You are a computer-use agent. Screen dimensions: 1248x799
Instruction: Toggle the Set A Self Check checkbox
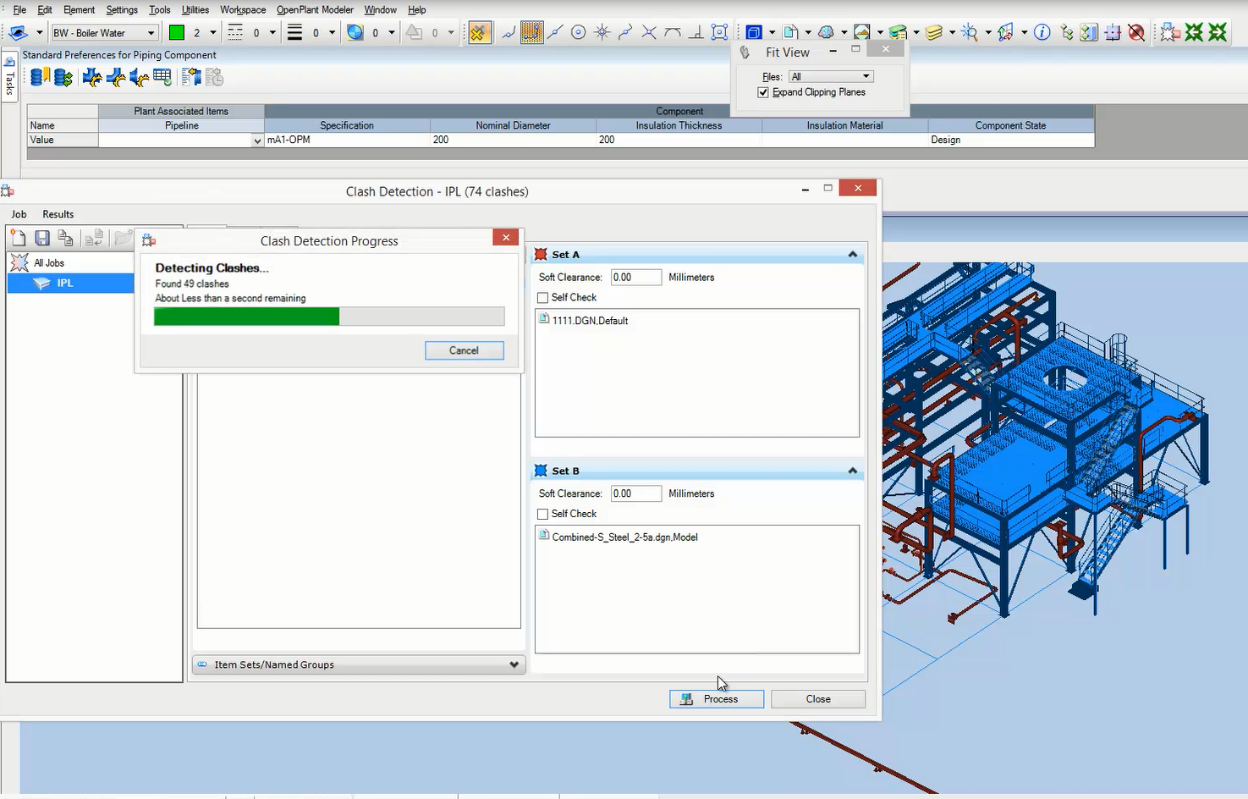coord(543,298)
